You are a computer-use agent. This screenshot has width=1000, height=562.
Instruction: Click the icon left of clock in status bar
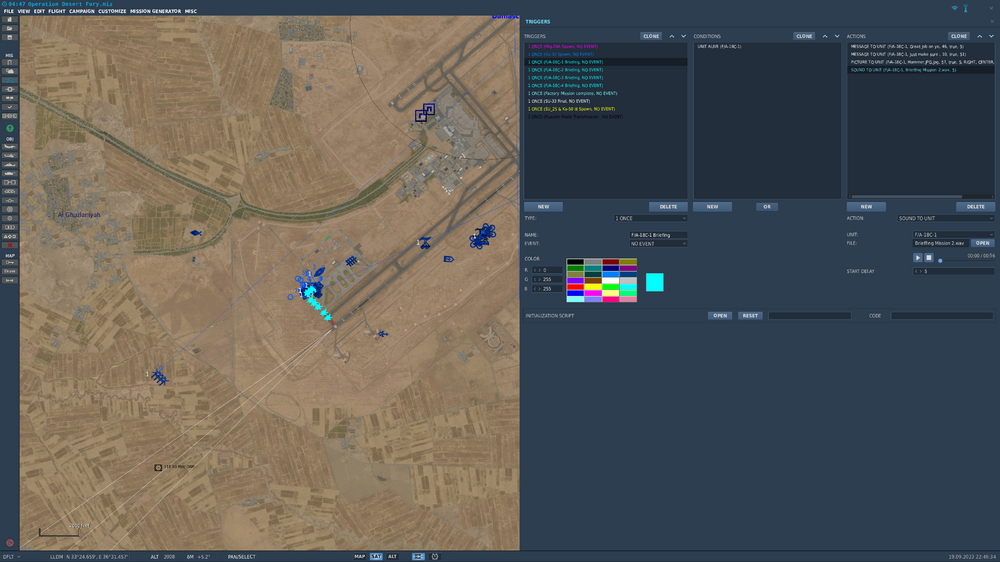pos(418,556)
